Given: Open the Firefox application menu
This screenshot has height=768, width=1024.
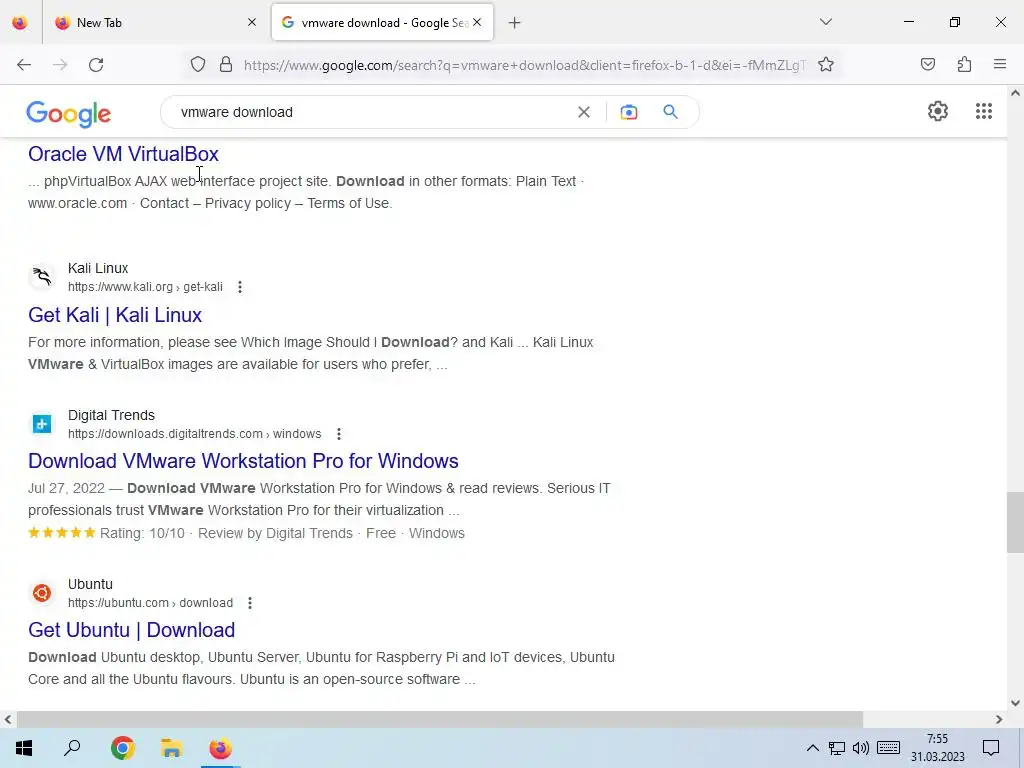Looking at the screenshot, I should (x=1000, y=64).
